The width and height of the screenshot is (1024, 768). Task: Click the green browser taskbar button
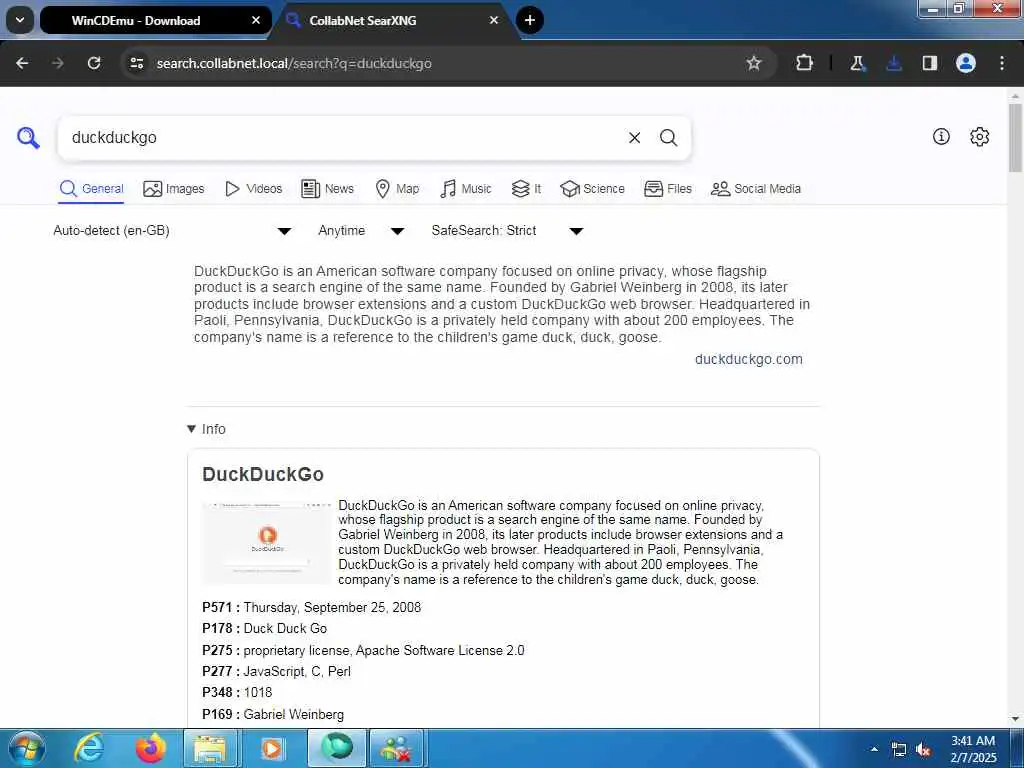coord(336,748)
